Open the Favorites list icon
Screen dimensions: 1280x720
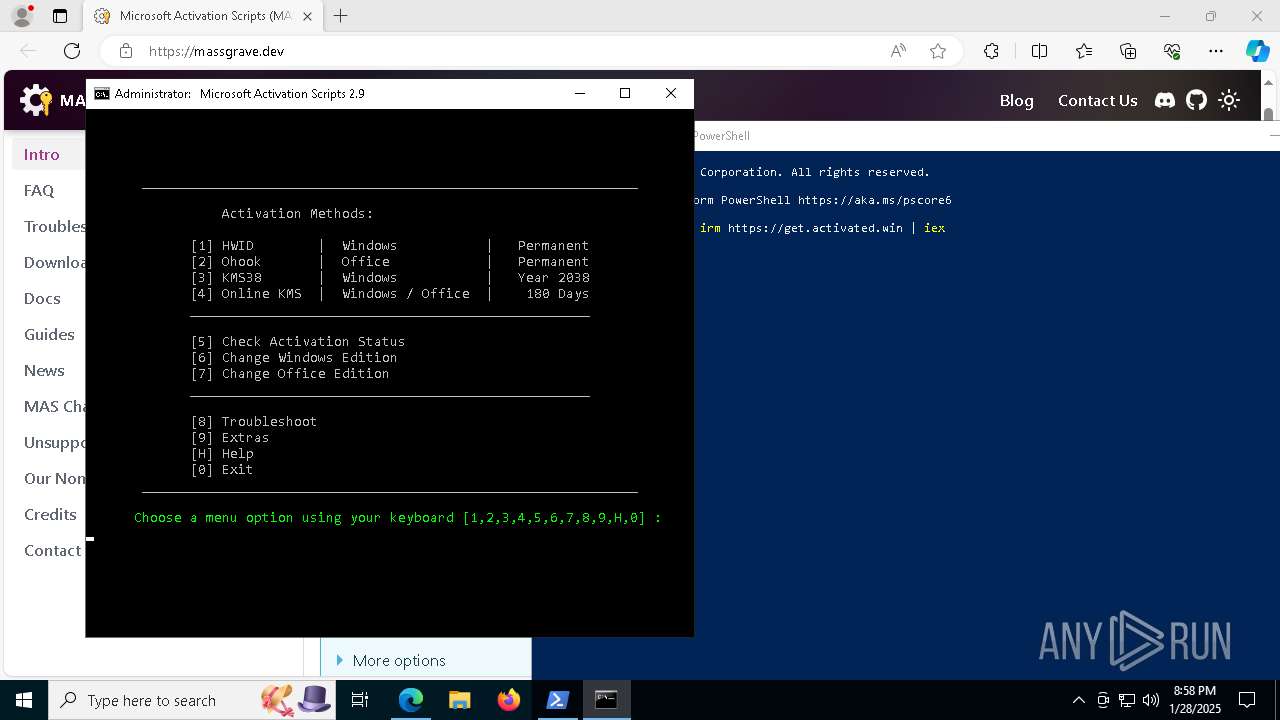(1084, 51)
